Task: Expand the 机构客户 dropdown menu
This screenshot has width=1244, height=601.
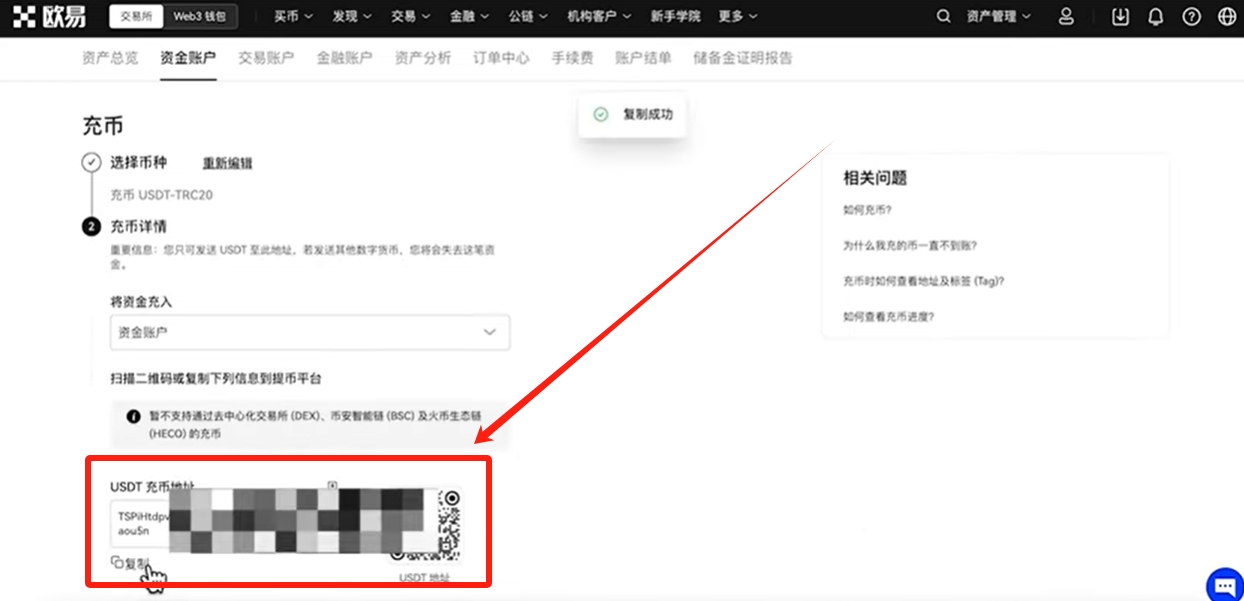Action: (x=599, y=17)
